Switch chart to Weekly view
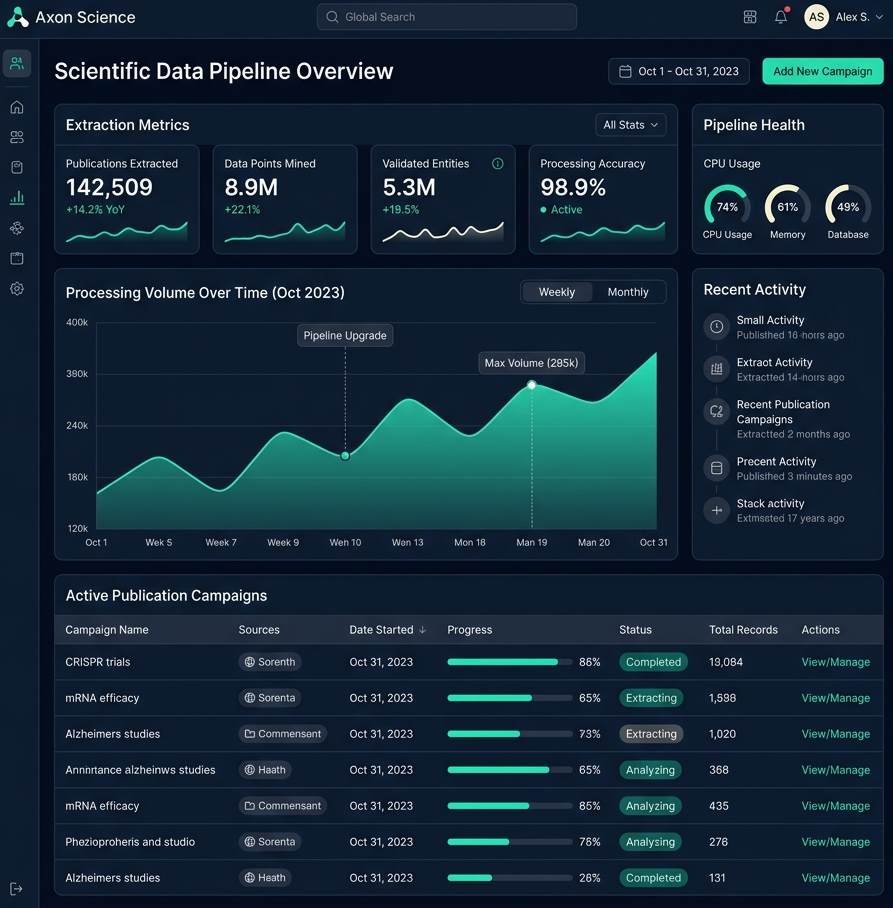 tap(557, 292)
